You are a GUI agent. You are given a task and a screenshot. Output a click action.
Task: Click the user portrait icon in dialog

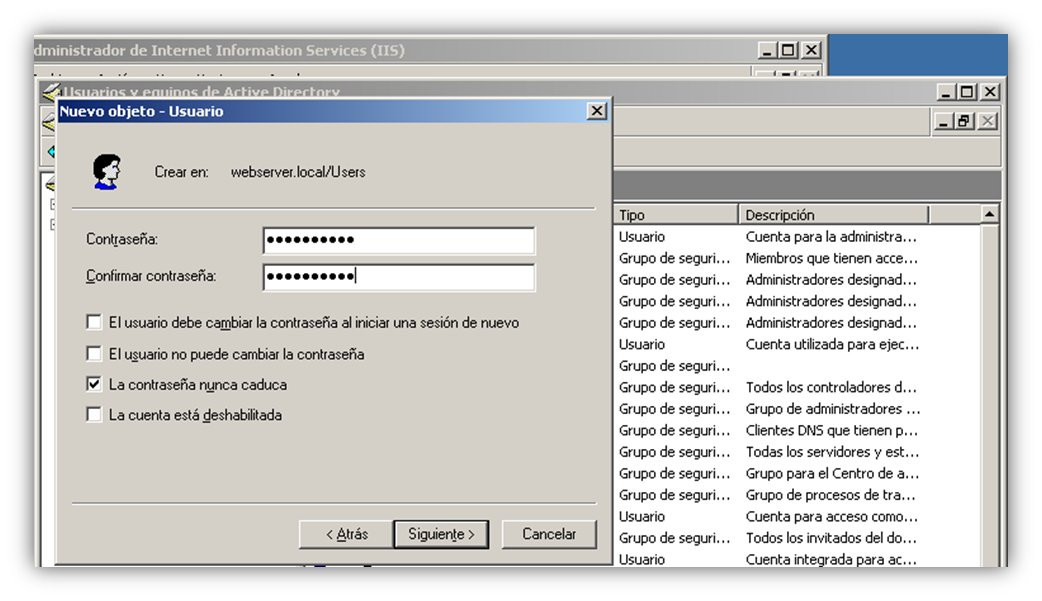pos(106,172)
